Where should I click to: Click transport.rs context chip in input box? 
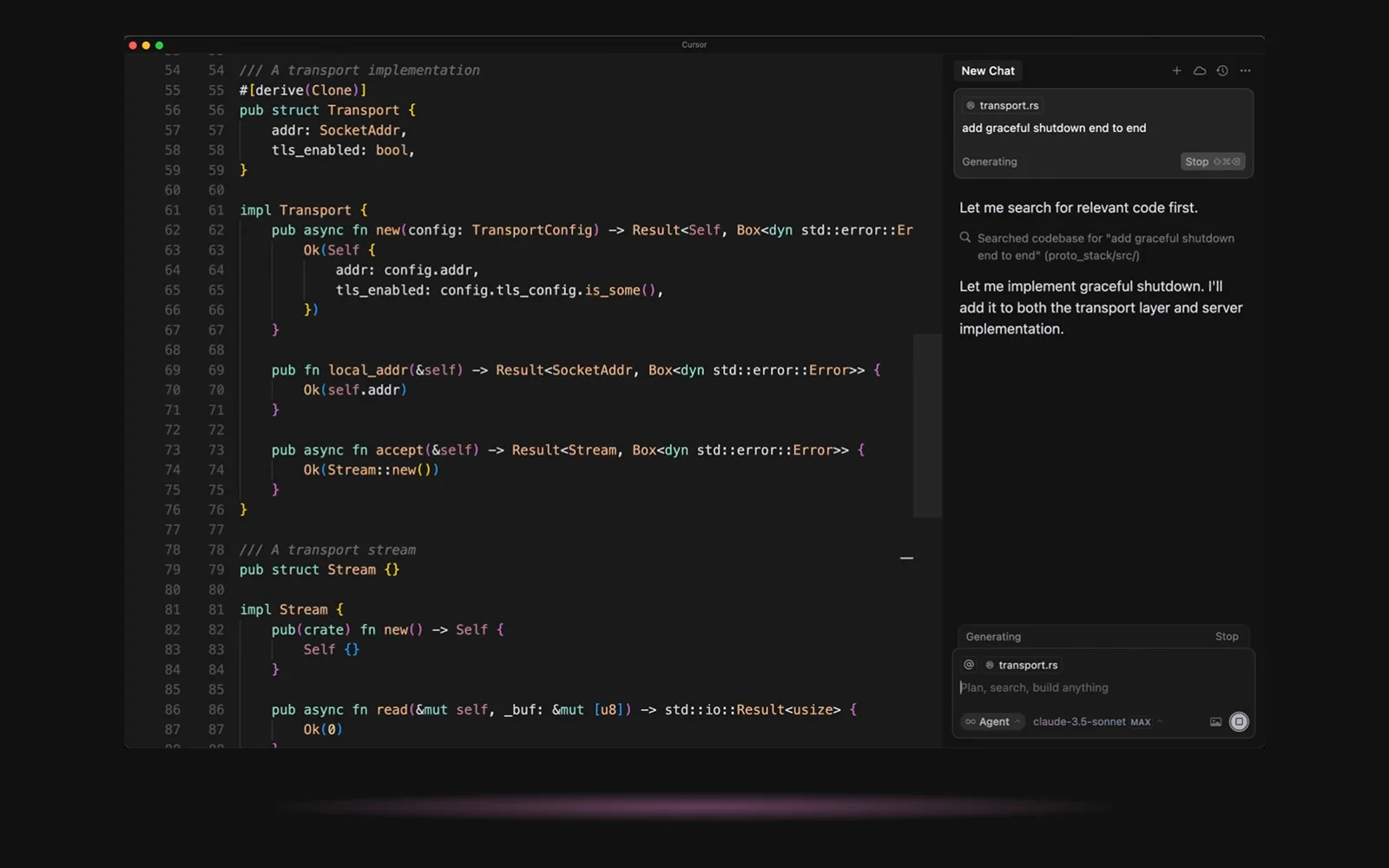coord(1021,665)
